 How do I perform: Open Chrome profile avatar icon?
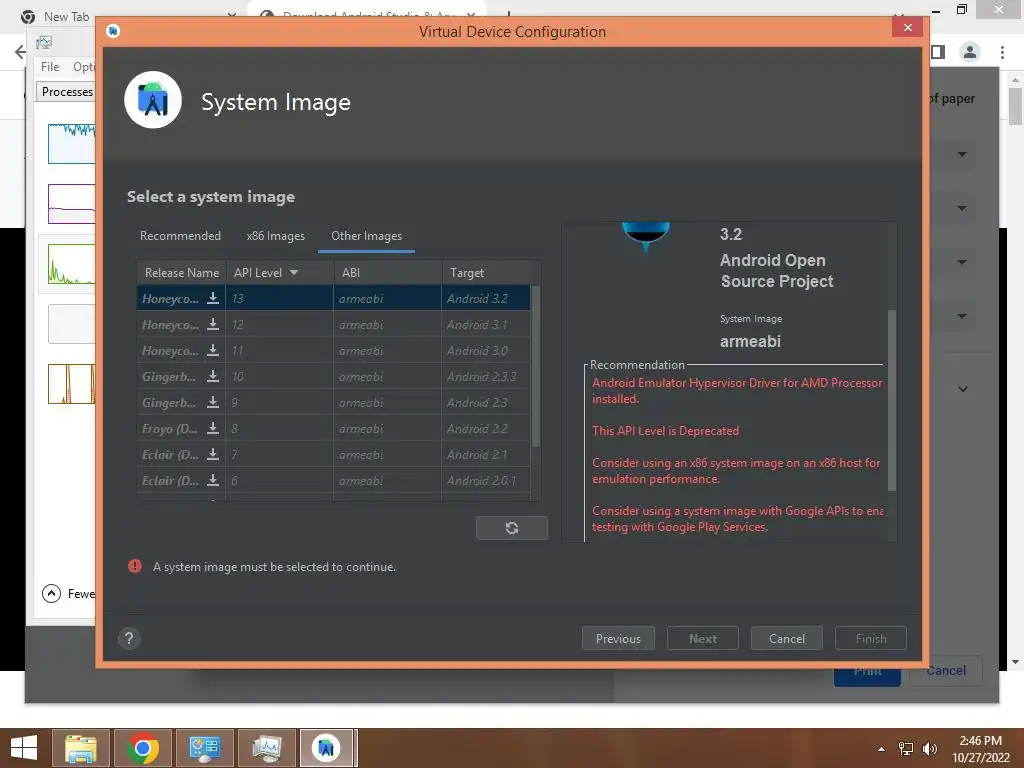pos(970,52)
